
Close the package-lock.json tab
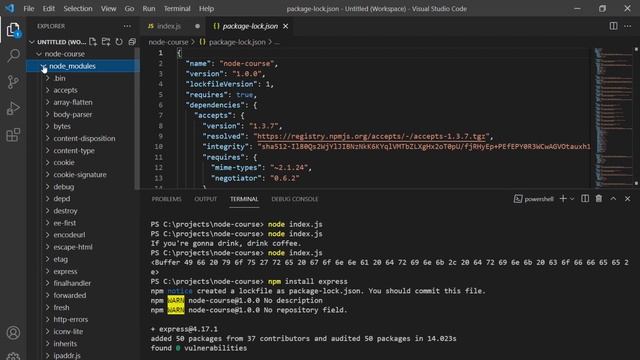(x=286, y=26)
